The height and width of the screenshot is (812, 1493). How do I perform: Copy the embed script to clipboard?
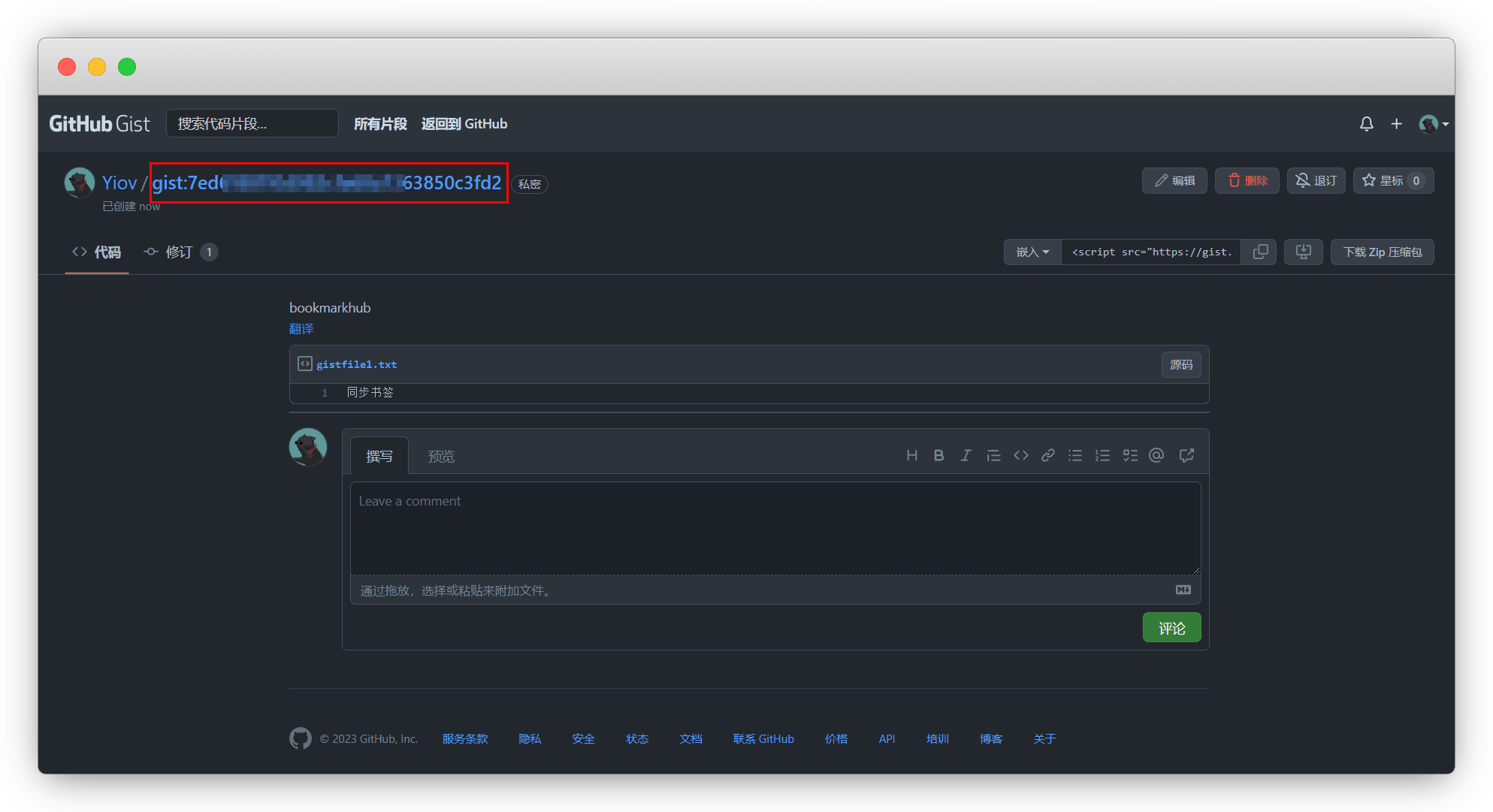(1260, 252)
